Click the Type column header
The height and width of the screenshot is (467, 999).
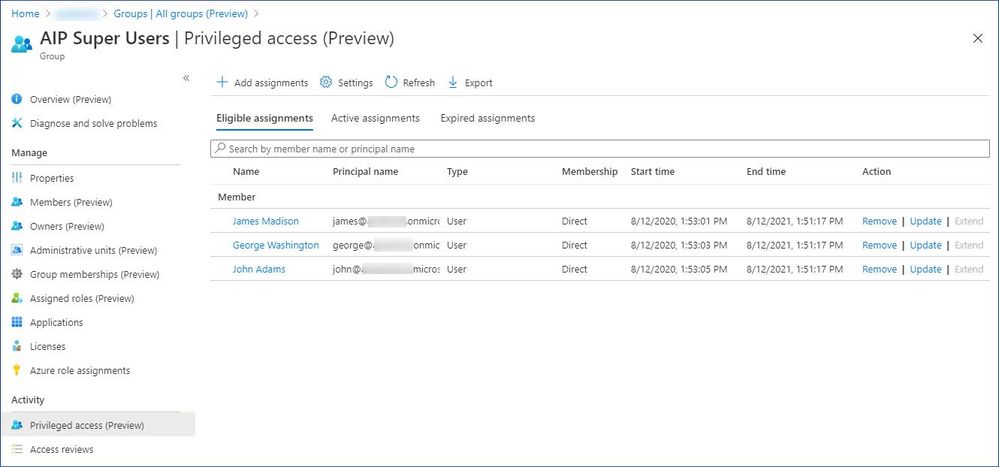[457, 171]
